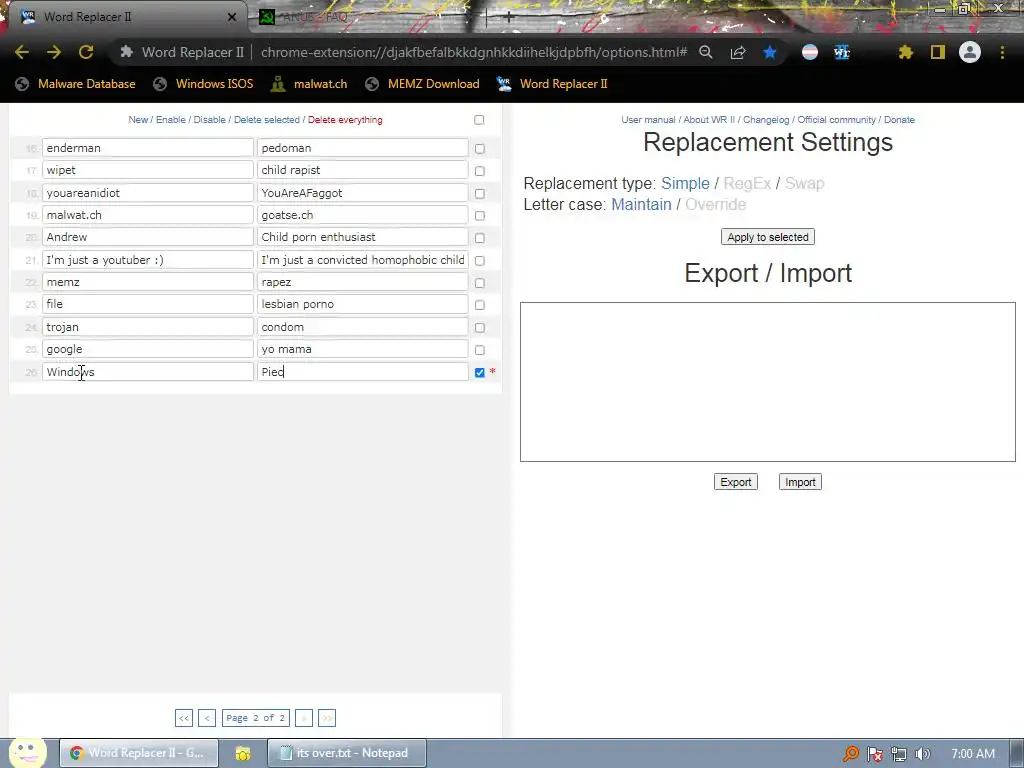Check the box for the Andrew row

(x=480, y=238)
